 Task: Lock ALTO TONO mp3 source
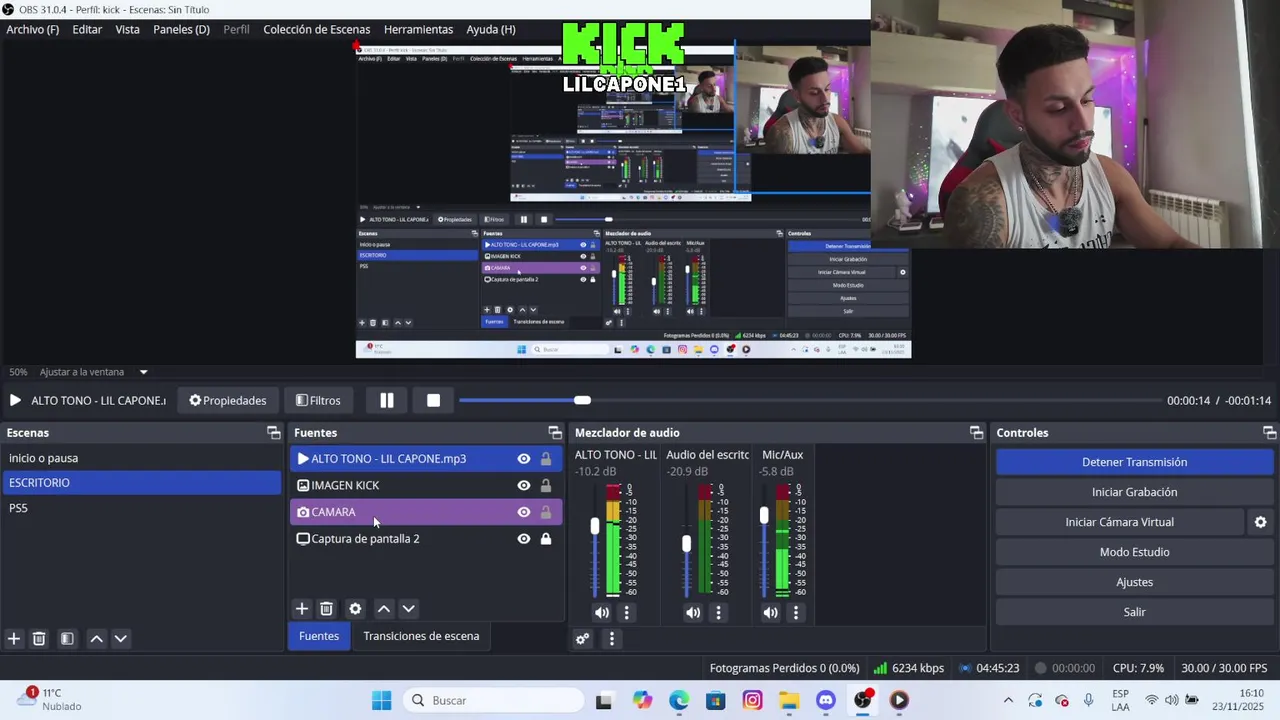pos(546,459)
